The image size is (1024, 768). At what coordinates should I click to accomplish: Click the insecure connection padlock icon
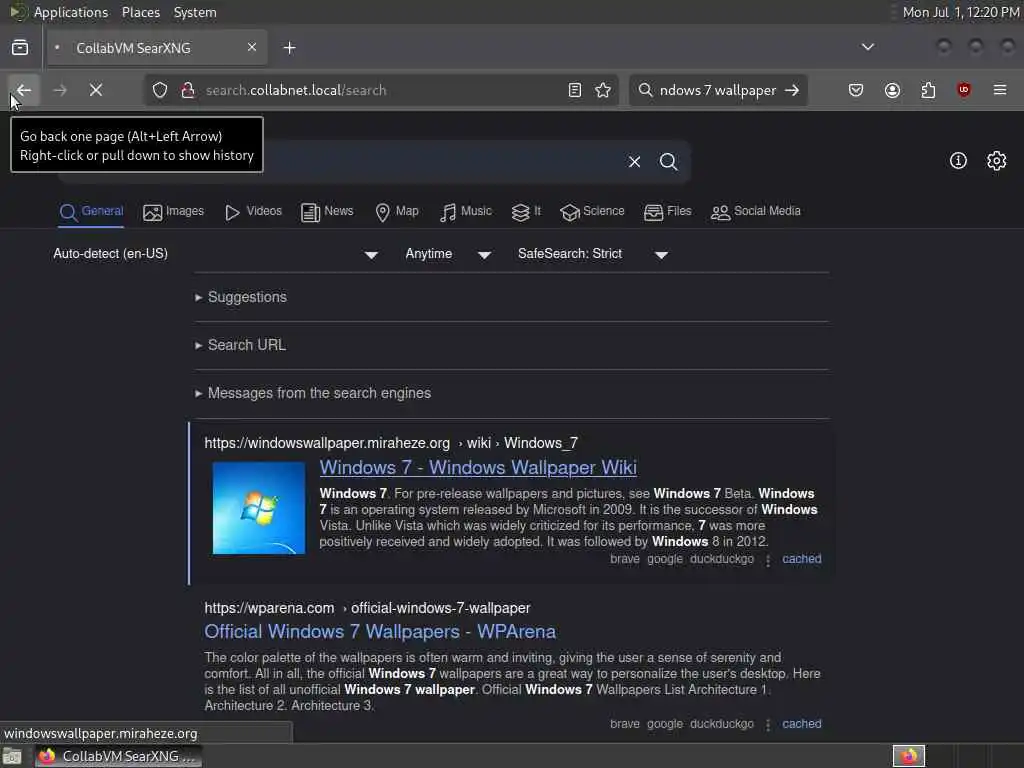pyautogui.click(x=188, y=90)
